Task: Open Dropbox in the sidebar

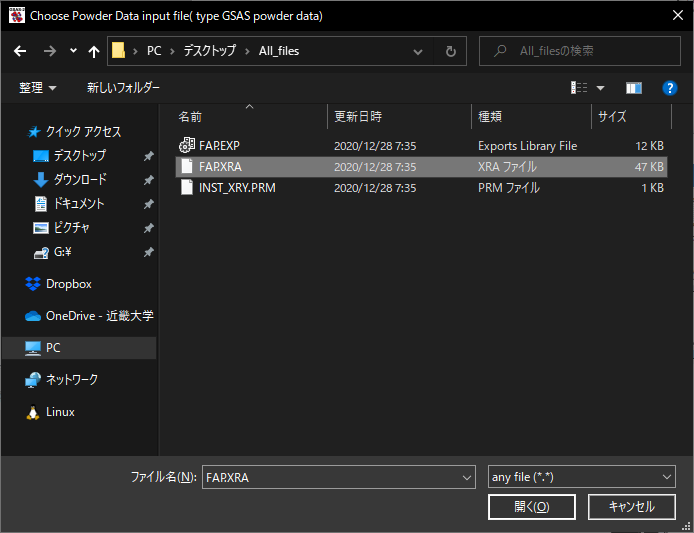Action: (68, 284)
